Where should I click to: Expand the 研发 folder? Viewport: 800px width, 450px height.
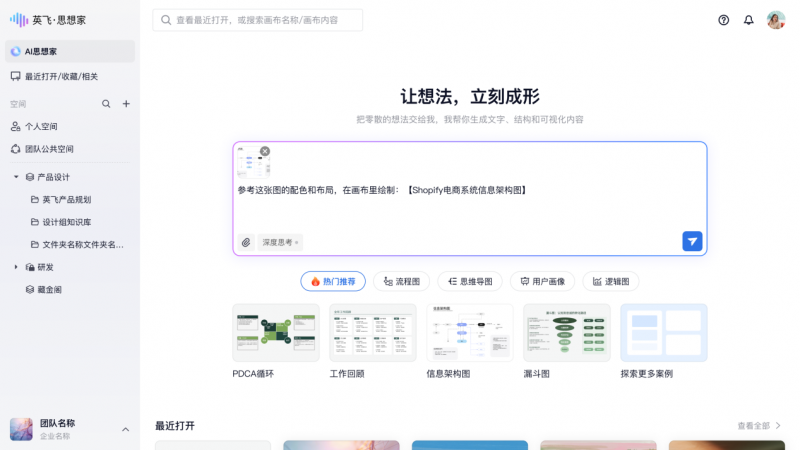coord(16,267)
